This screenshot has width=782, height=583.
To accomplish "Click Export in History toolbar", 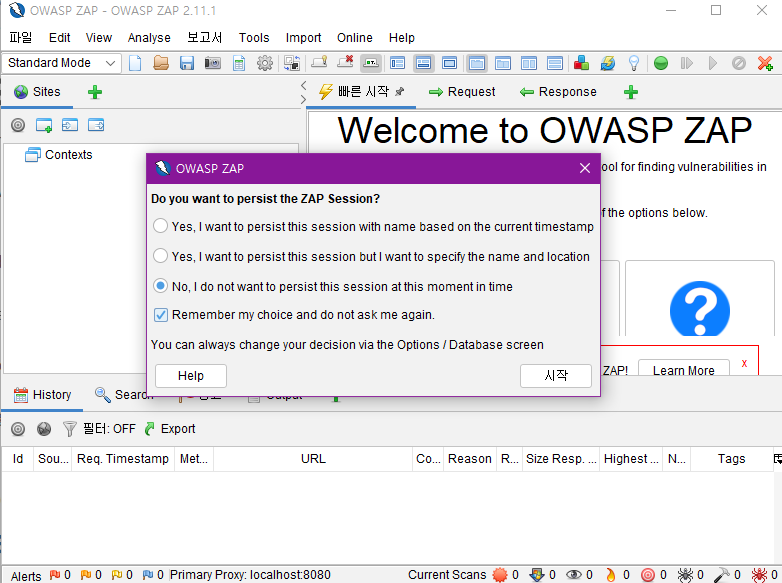I will (x=170, y=429).
